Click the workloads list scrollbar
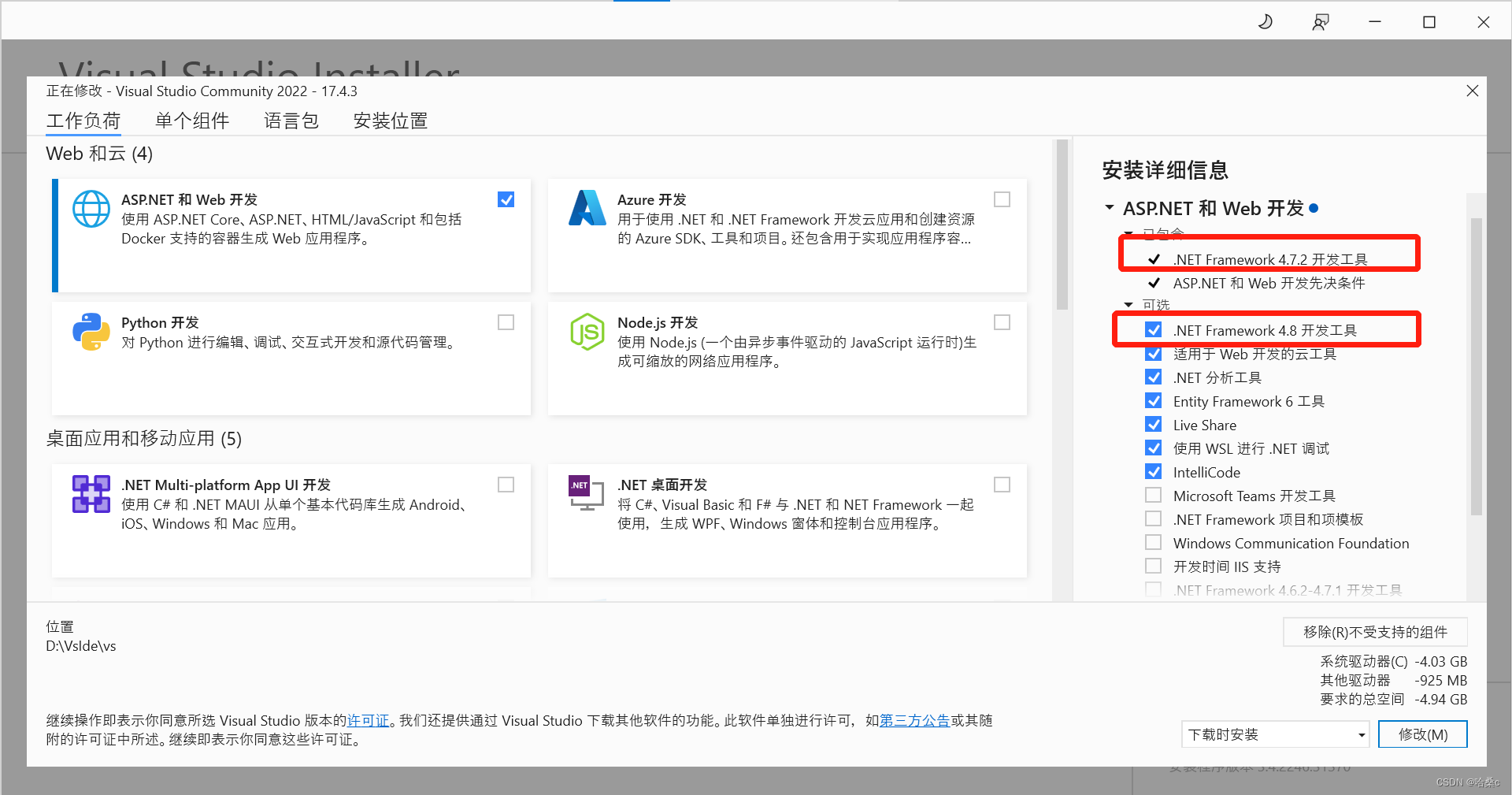 [x=1062, y=225]
